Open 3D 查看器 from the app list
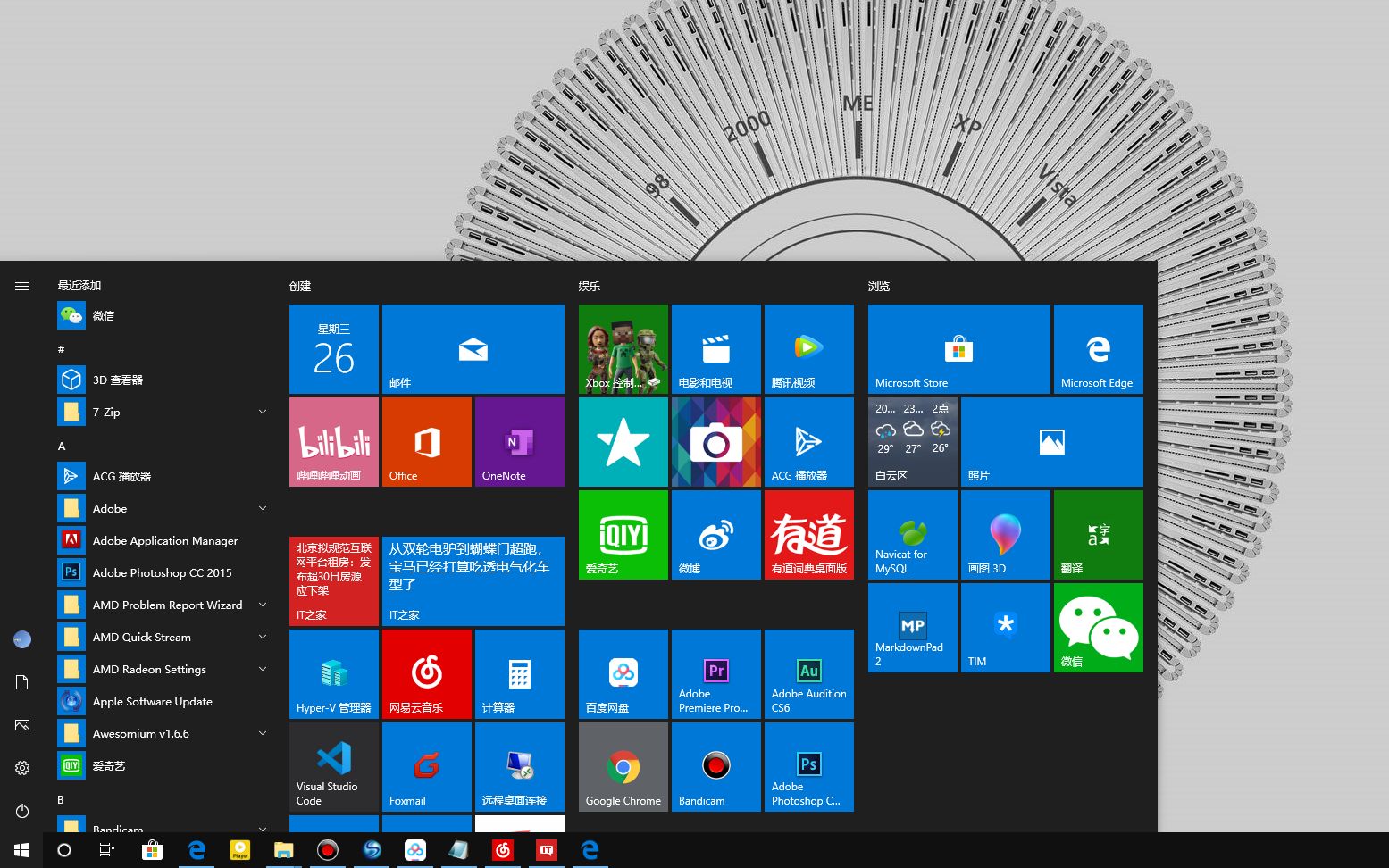 point(163,380)
